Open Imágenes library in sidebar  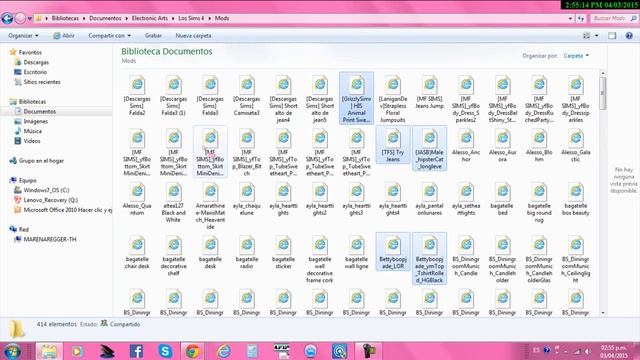[x=36, y=121]
